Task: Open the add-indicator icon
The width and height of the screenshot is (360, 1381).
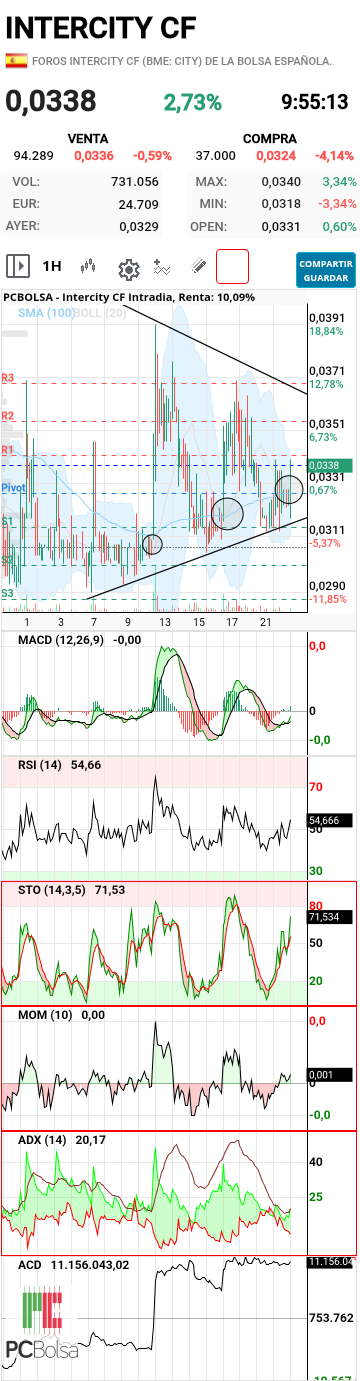Action: pos(163,267)
